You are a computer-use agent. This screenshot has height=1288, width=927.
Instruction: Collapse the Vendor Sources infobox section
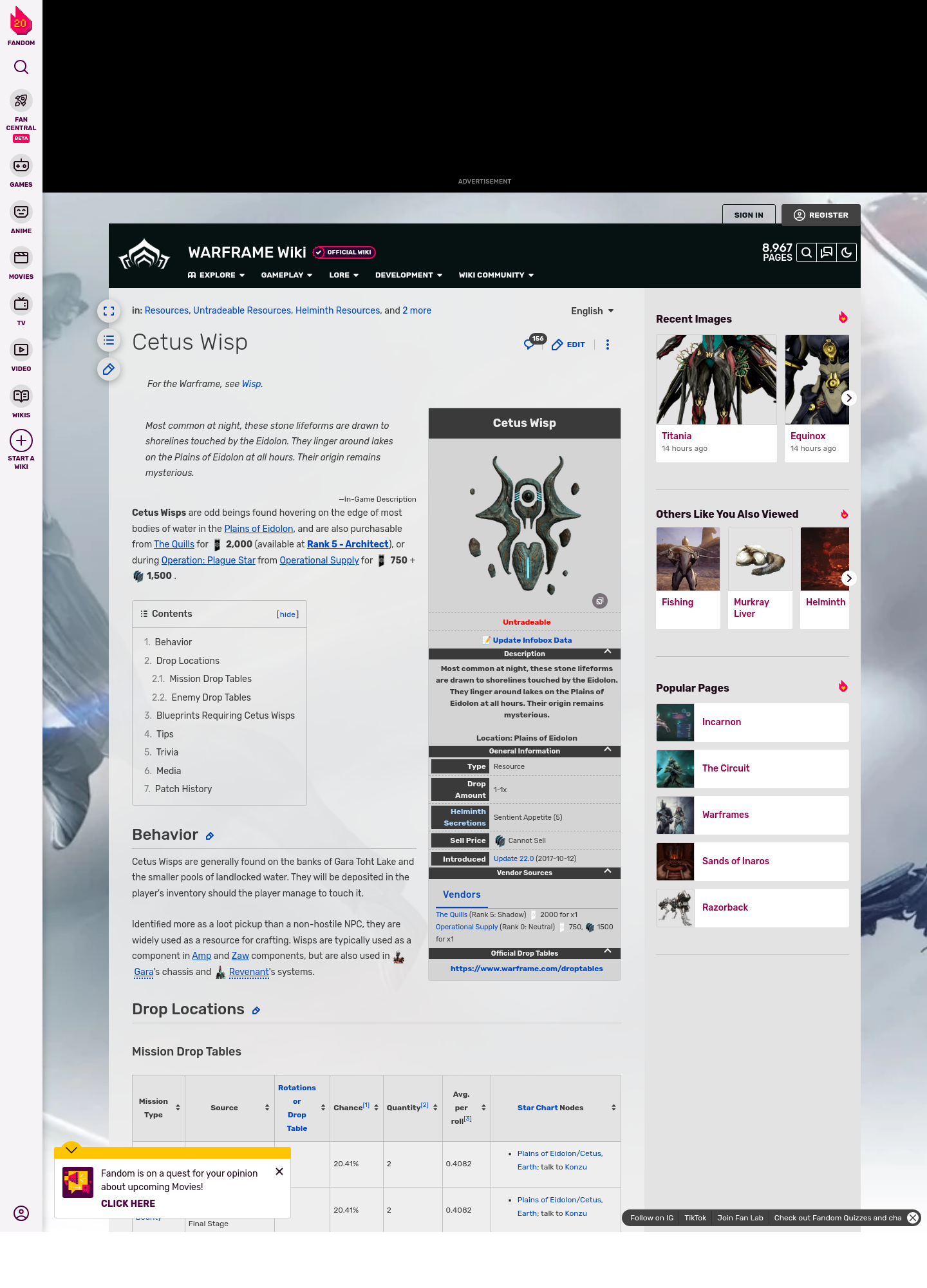pyautogui.click(x=608, y=871)
